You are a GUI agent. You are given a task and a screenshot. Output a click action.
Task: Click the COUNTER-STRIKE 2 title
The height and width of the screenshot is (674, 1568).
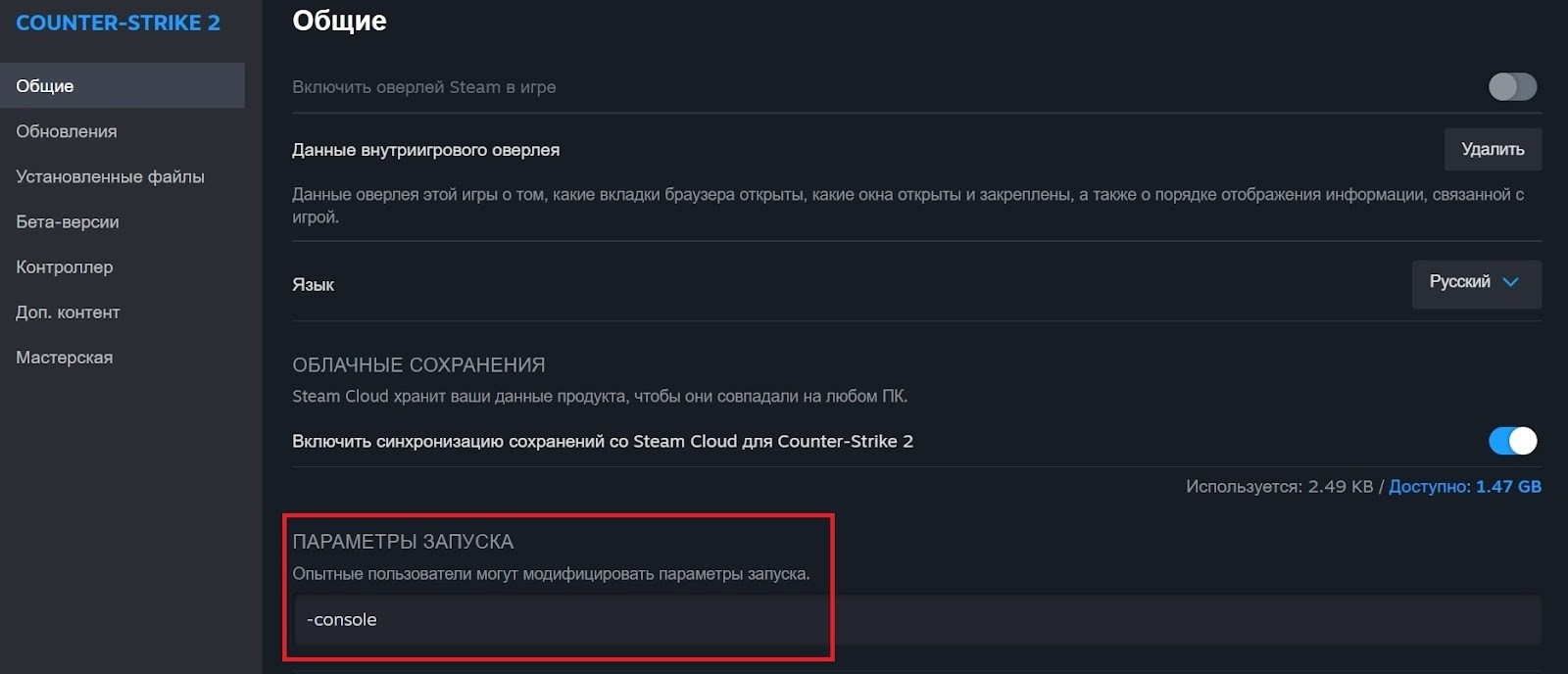(x=118, y=23)
